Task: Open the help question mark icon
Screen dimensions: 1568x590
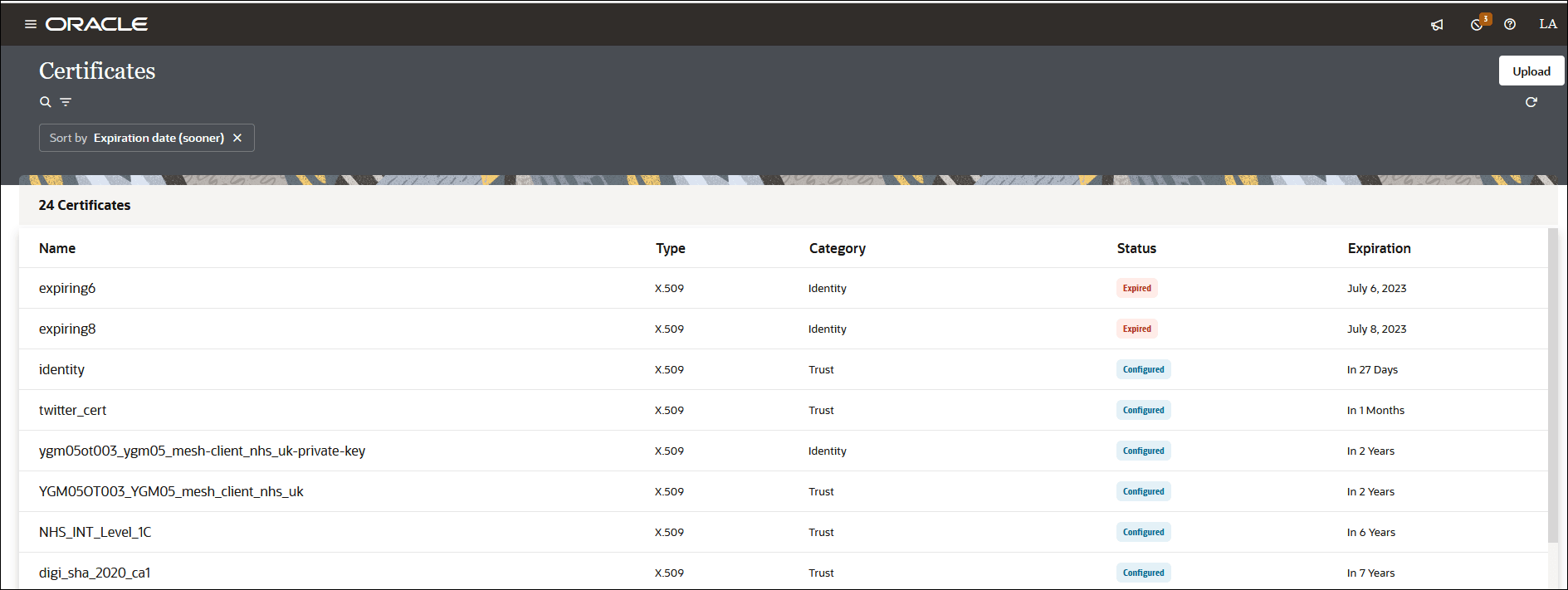Action: pyautogui.click(x=1510, y=24)
